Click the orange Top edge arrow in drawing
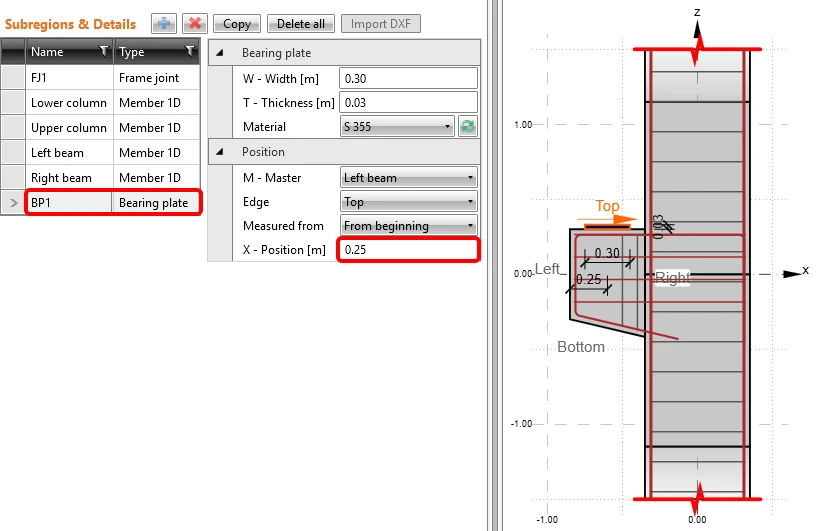The image size is (817, 531). coord(607,219)
